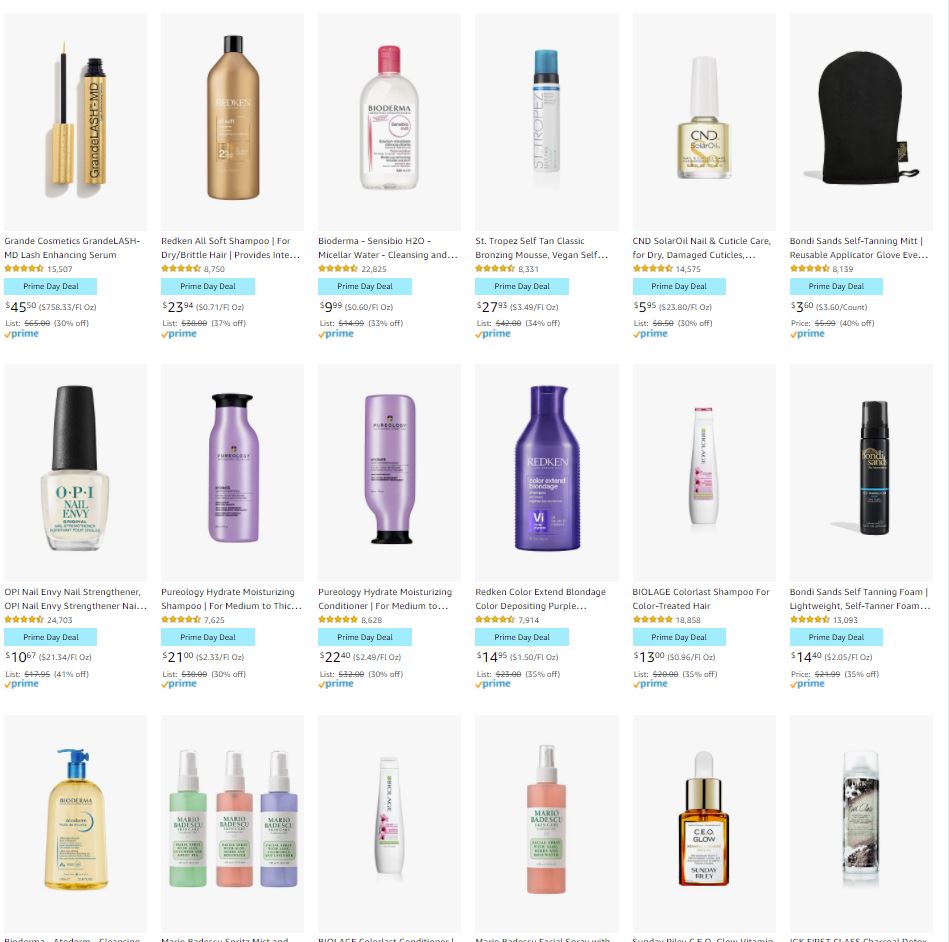Select the Mario Badescu three spritz mist set image
Image resolution: width=949 pixels, height=942 pixels.
(232, 823)
